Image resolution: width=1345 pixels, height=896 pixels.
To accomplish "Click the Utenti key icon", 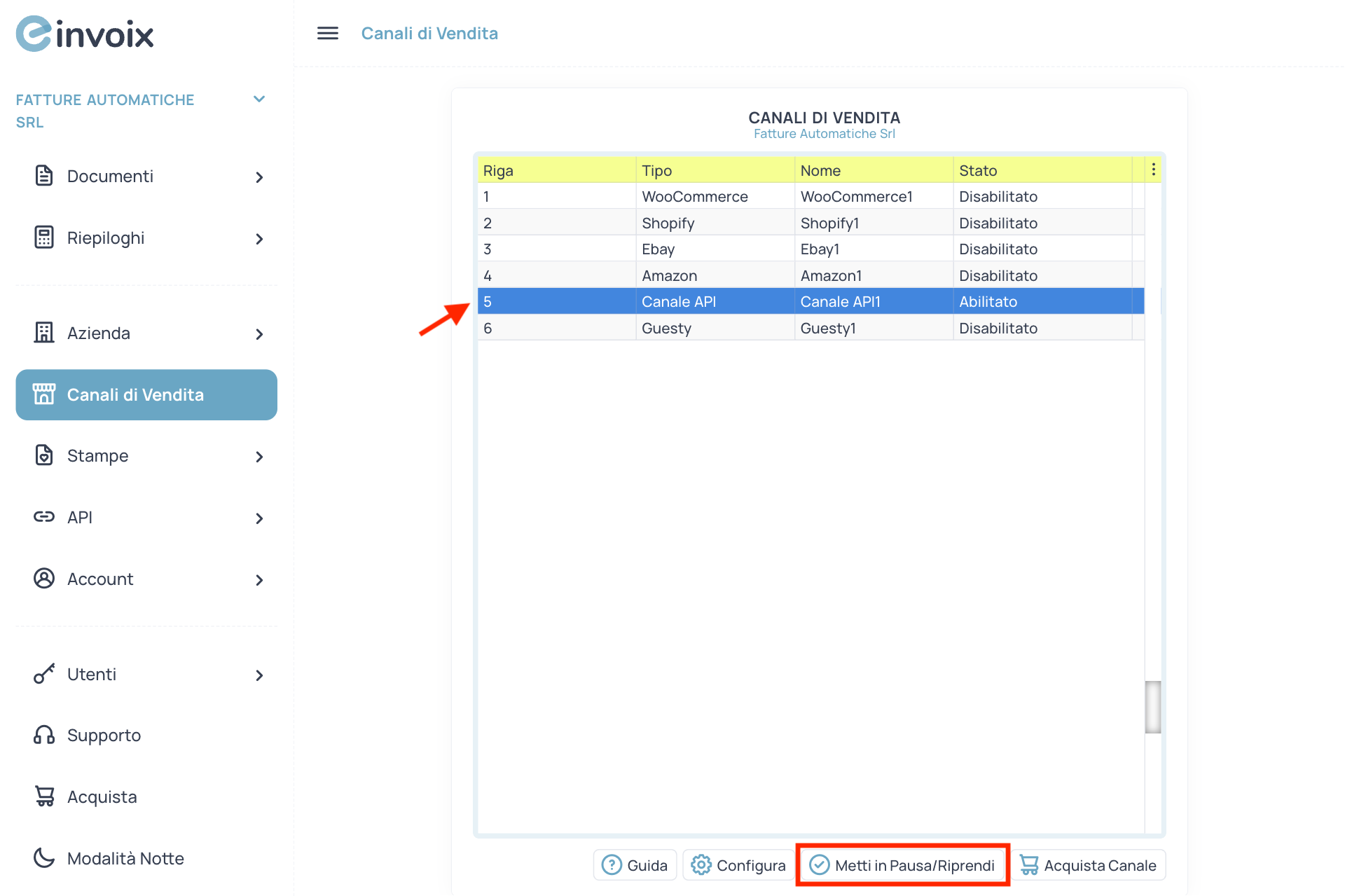I will 44,674.
